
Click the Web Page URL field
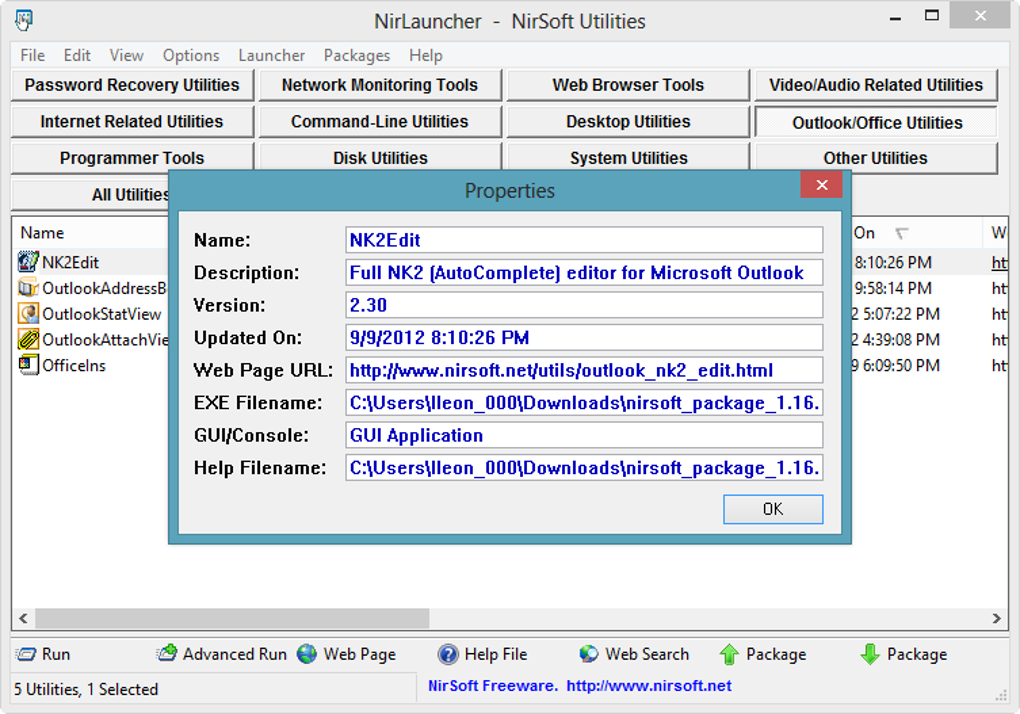584,370
